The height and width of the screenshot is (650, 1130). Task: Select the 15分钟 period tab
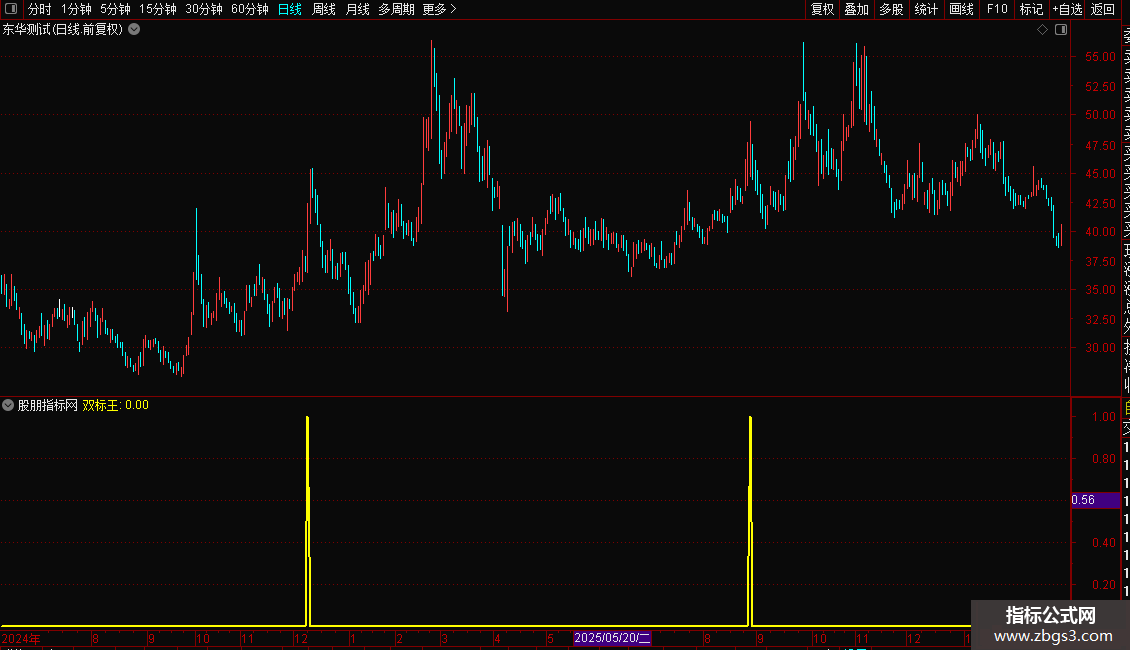[158, 9]
